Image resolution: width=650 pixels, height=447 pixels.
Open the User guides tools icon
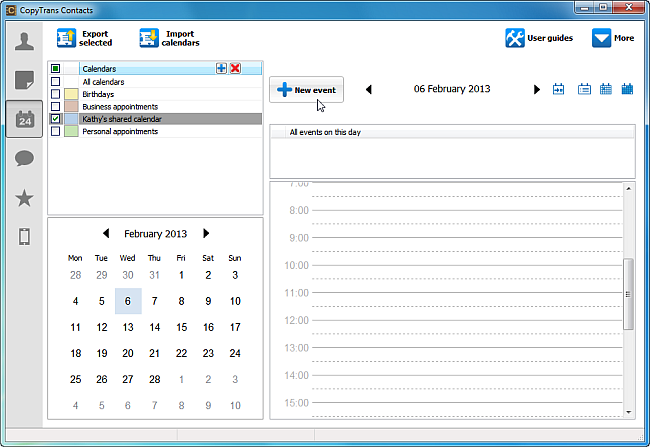pyautogui.click(x=515, y=38)
